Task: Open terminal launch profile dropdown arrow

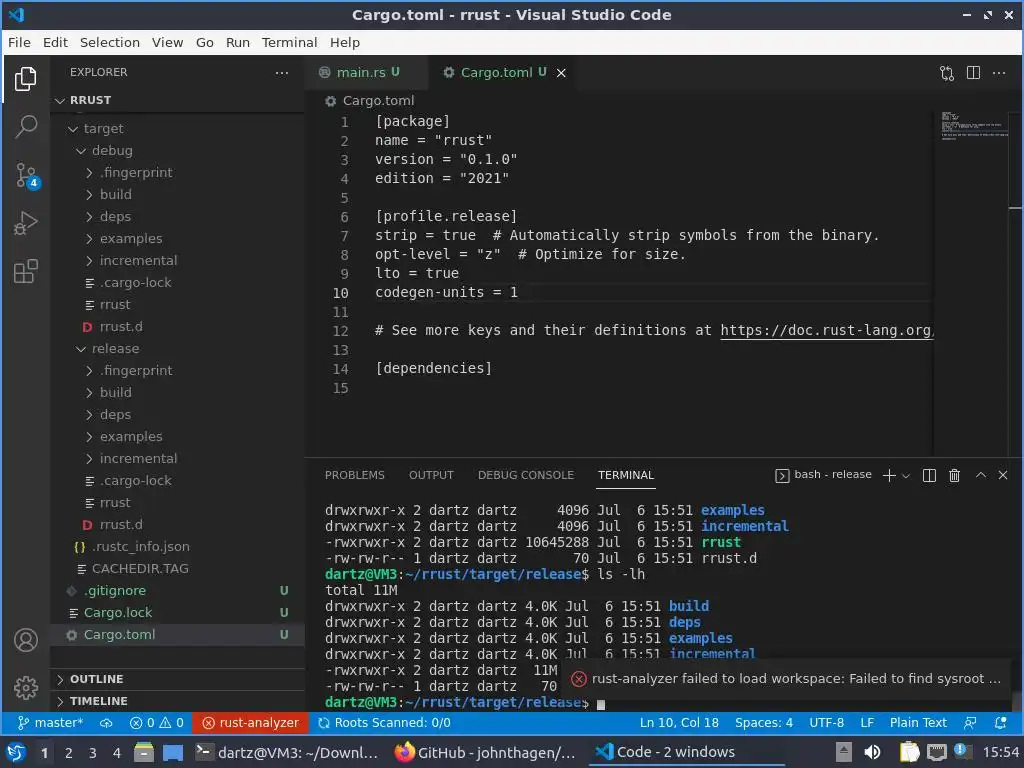Action: (x=906, y=476)
